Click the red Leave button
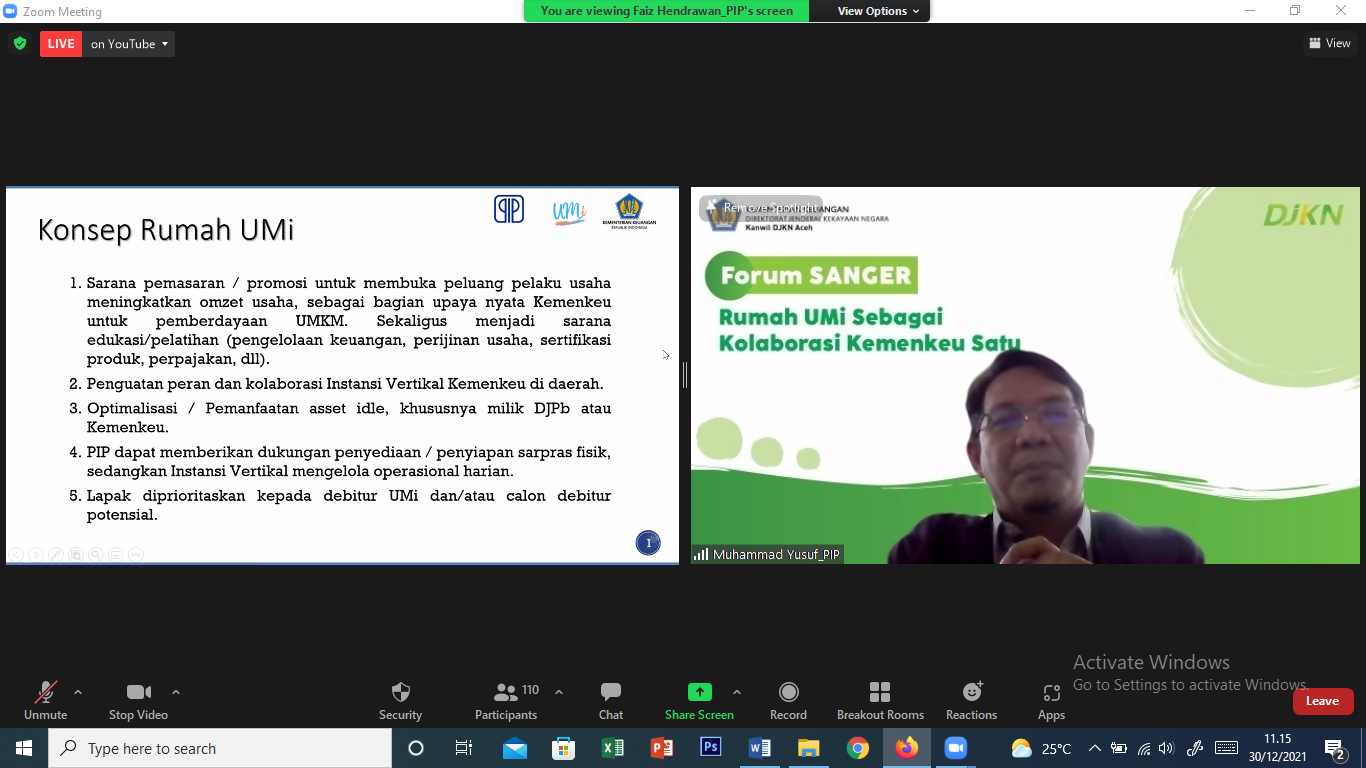 (1322, 701)
